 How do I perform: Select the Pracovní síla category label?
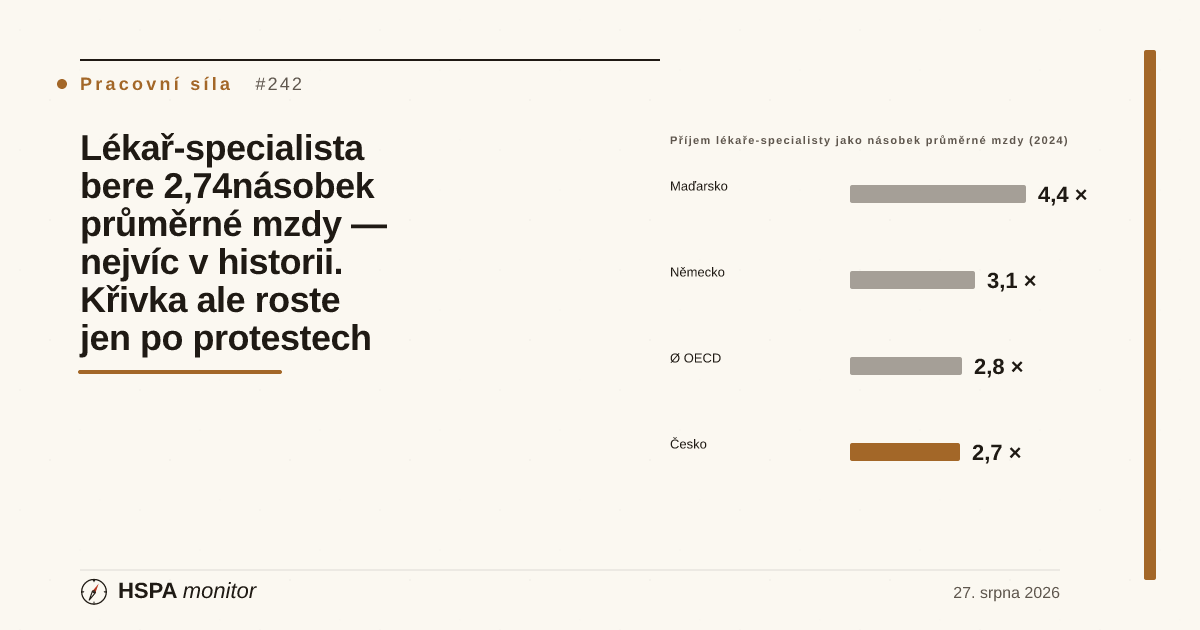click(x=156, y=84)
